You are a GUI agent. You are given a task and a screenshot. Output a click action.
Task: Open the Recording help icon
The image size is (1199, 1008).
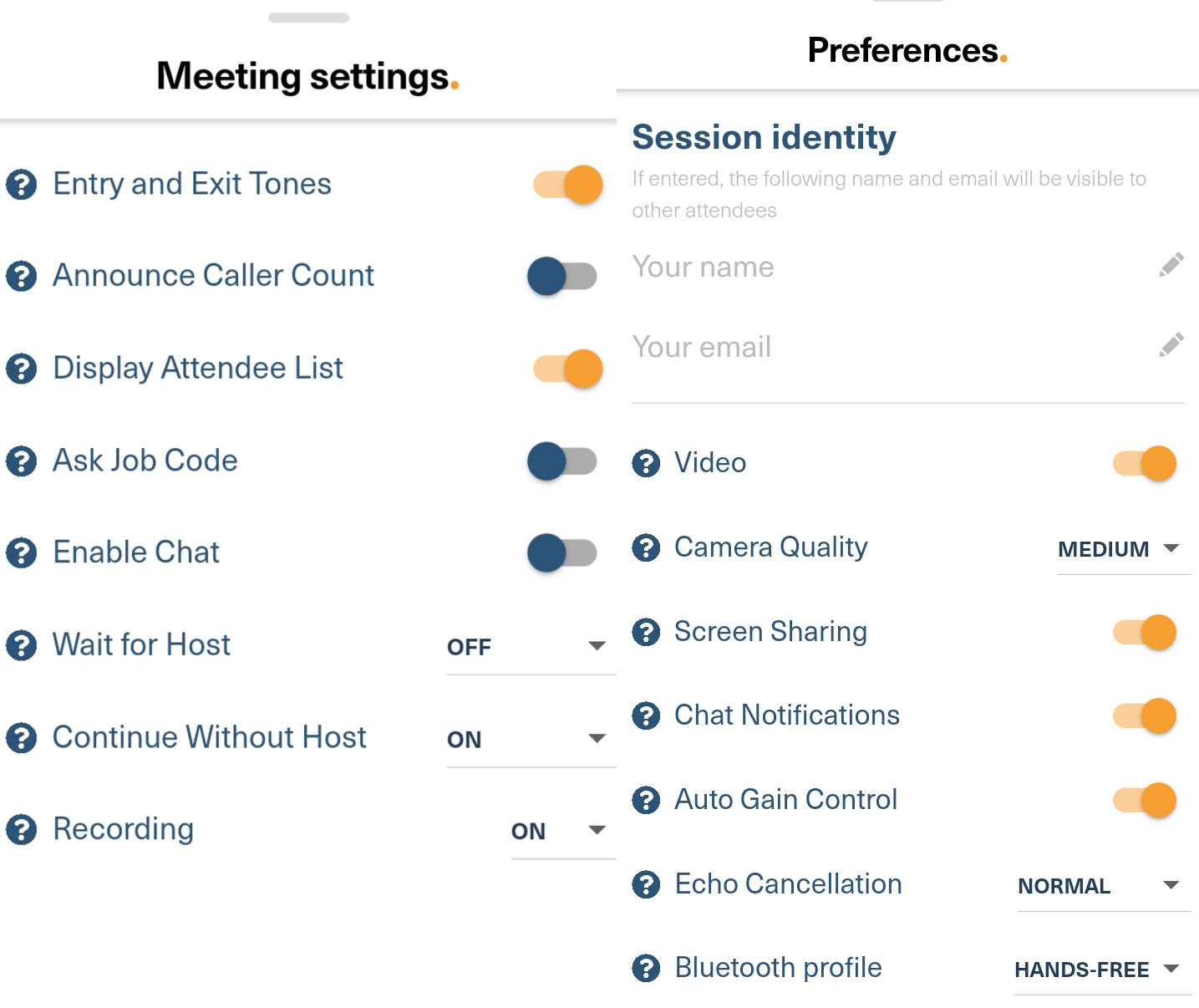[x=21, y=829]
